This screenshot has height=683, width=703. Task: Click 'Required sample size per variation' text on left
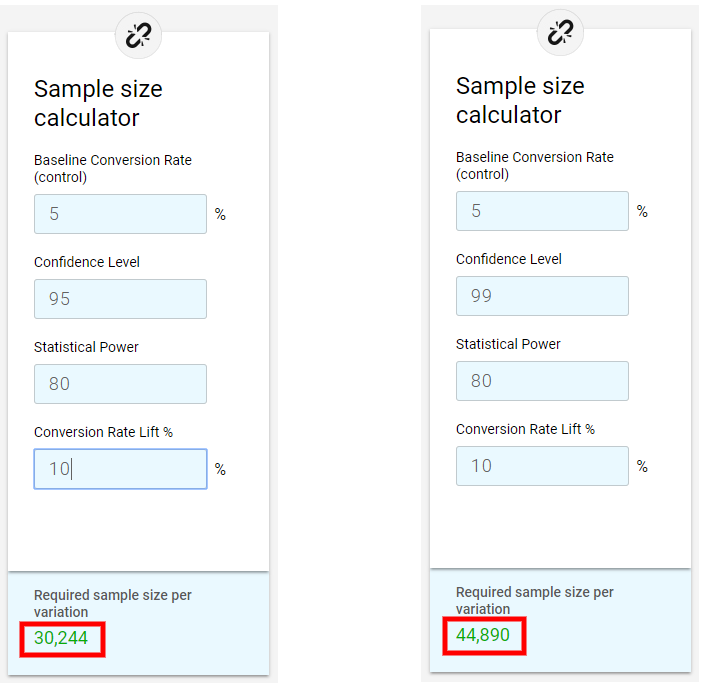click(x=113, y=603)
